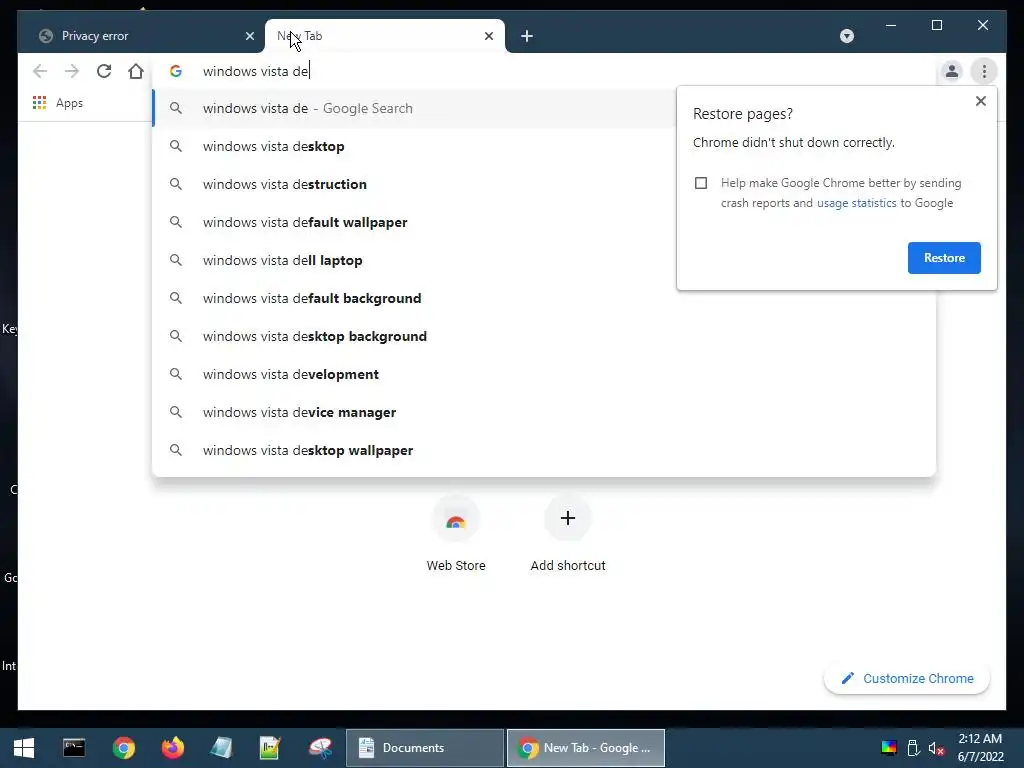The width and height of the screenshot is (1024, 768).
Task: Choose 'windows vista desktop background' suggestion
Action: pyautogui.click(x=543, y=336)
